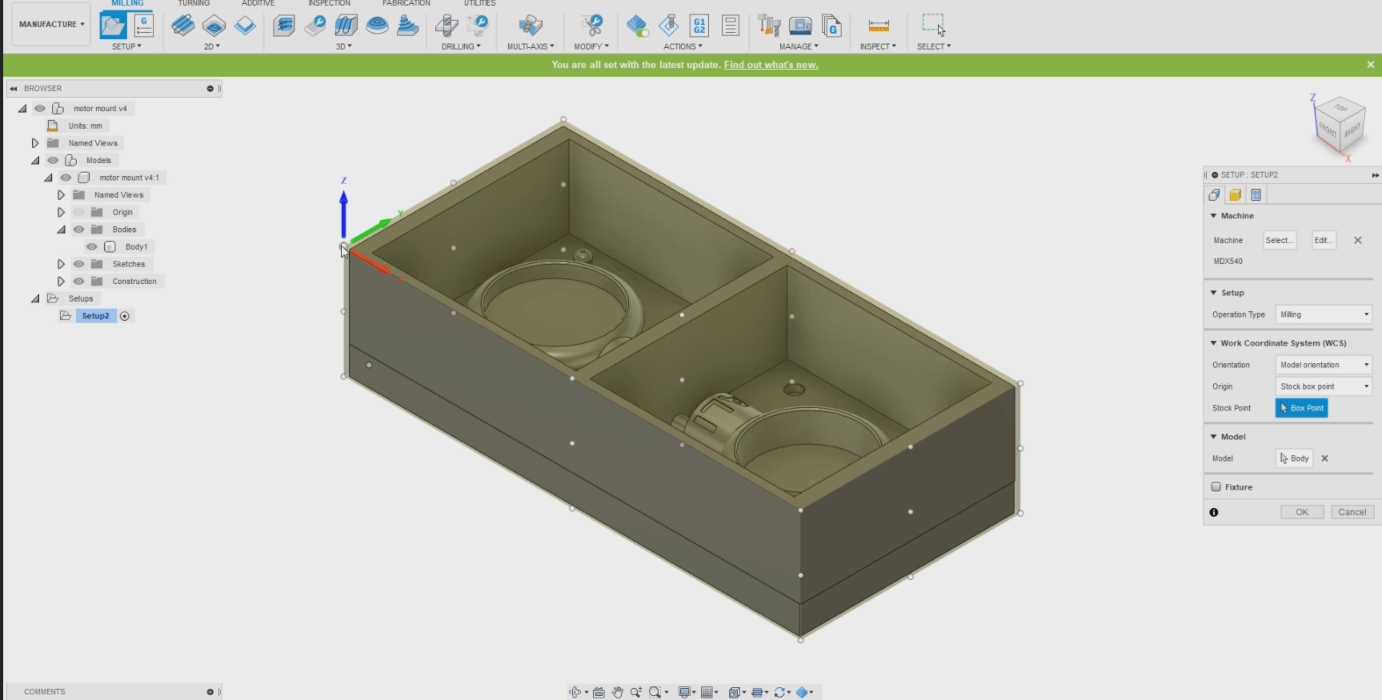This screenshot has height=700, width=1382.
Task: Open the Orientation Model orientation dropdown
Action: coord(1323,364)
